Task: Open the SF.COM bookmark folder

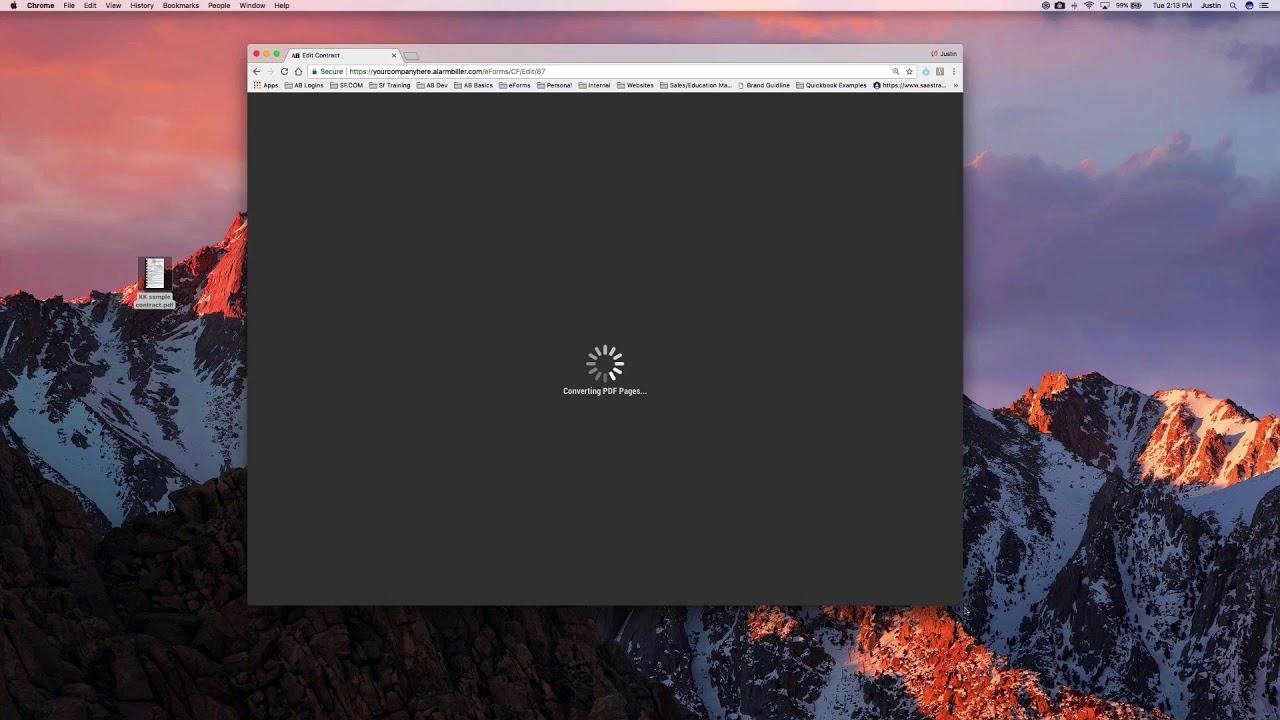Action: 346,85
